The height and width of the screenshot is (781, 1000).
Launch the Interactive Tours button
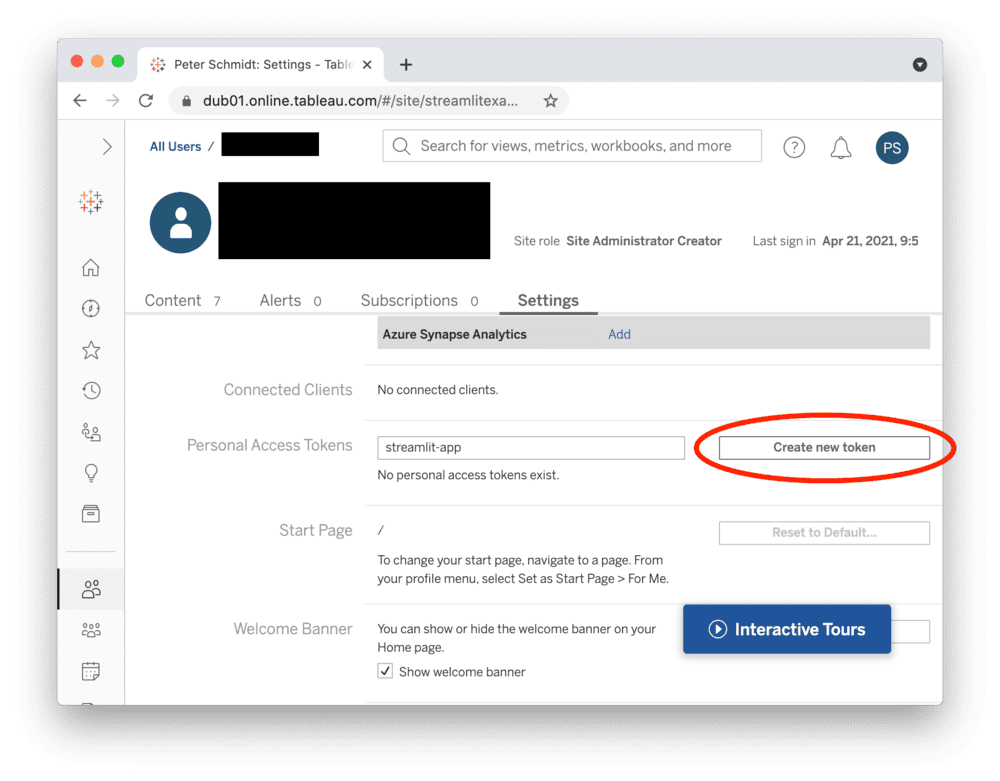[x=787, y=630]
